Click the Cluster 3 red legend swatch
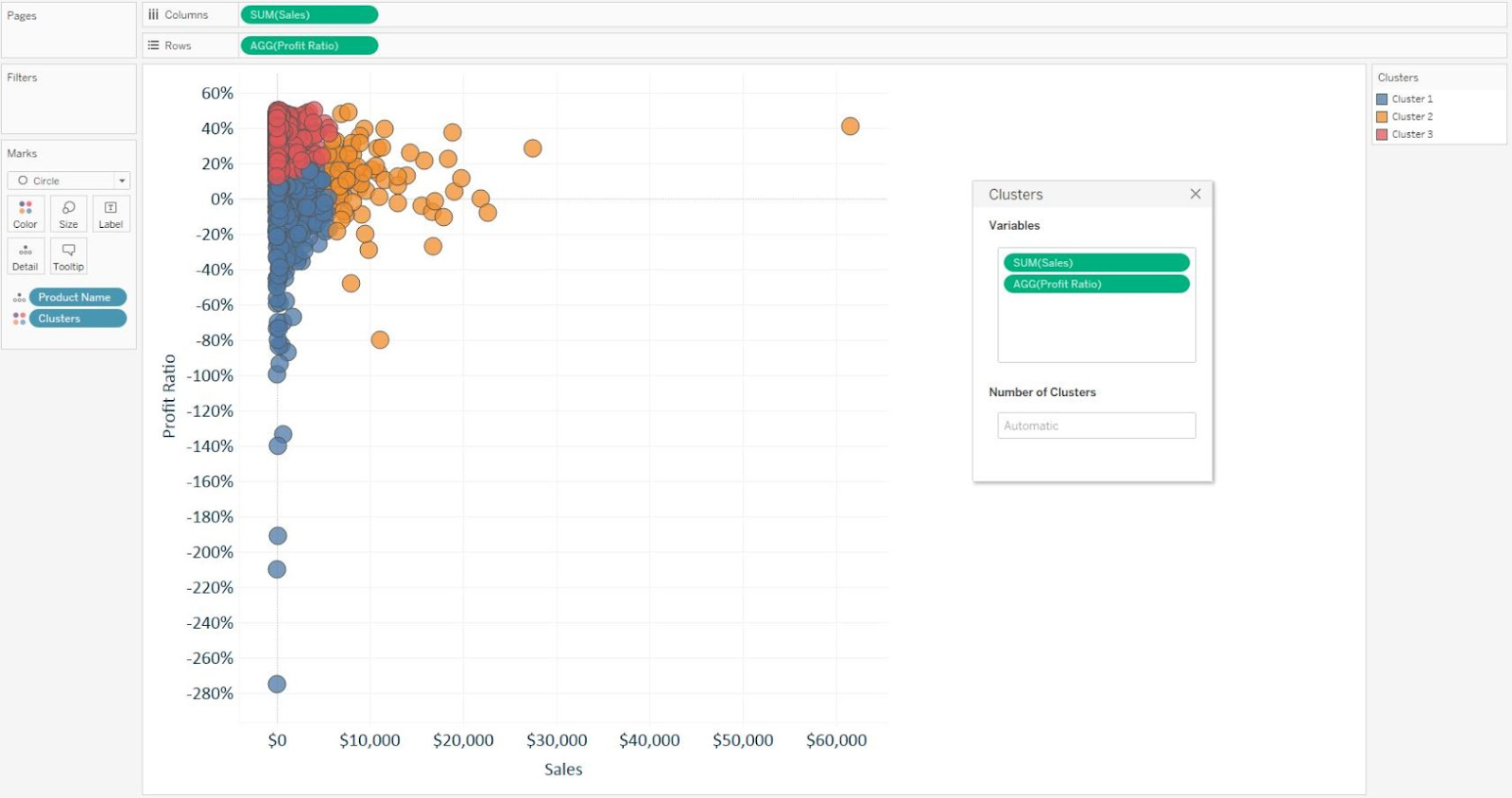1512x798 pixels. [1382, 134]
